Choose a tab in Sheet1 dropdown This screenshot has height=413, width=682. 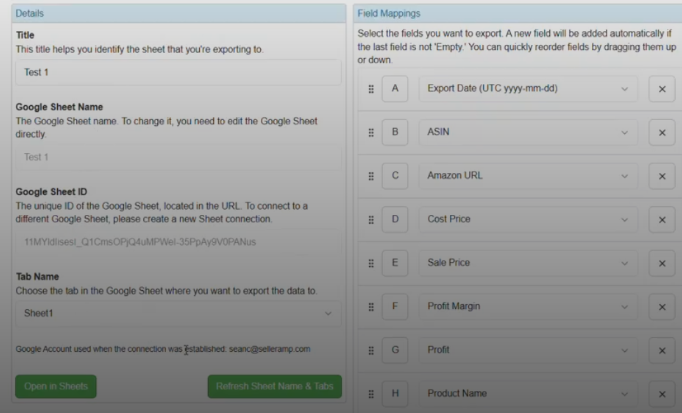point(178,313)
